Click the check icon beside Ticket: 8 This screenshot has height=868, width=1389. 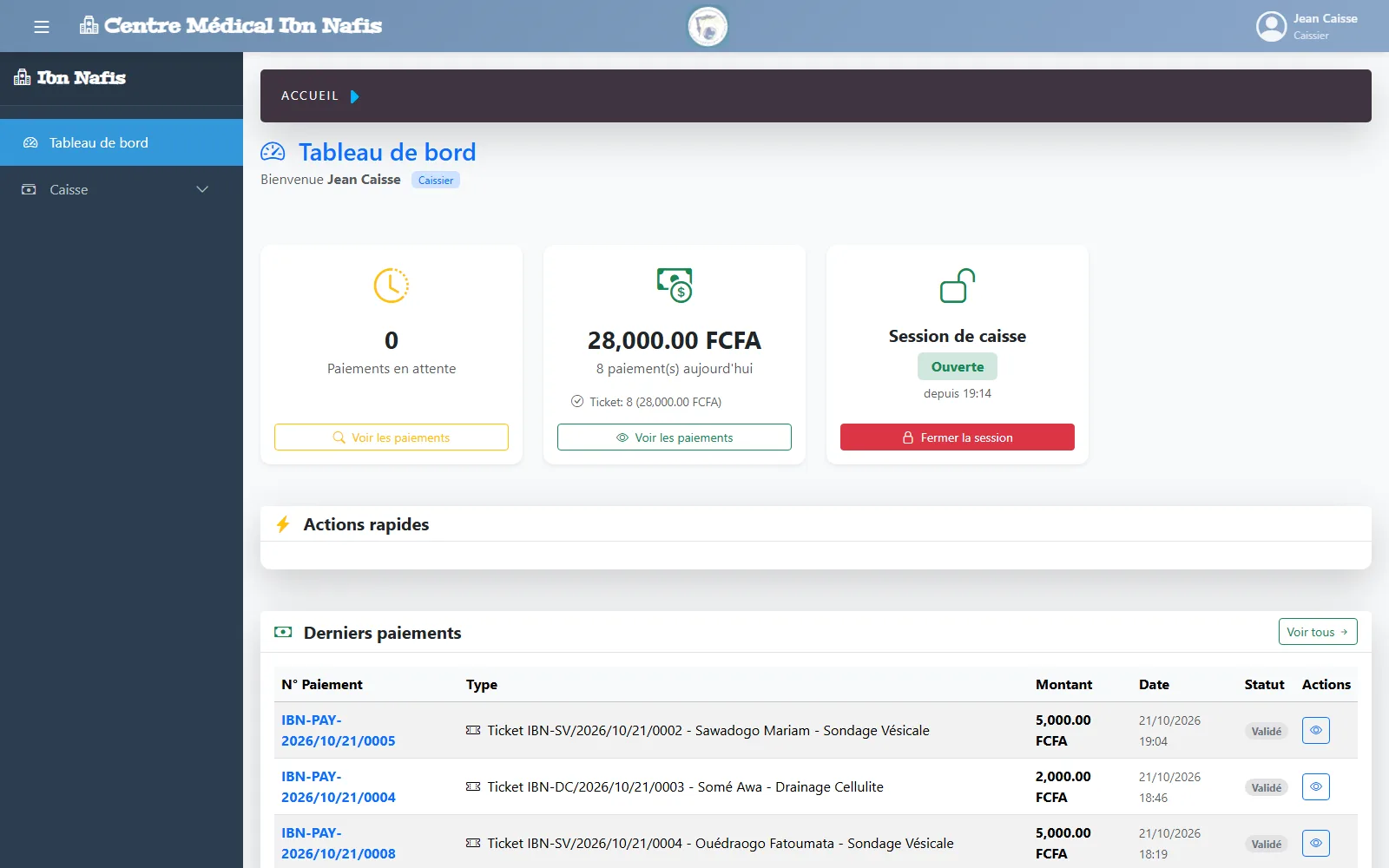click(x=577, y=401)
